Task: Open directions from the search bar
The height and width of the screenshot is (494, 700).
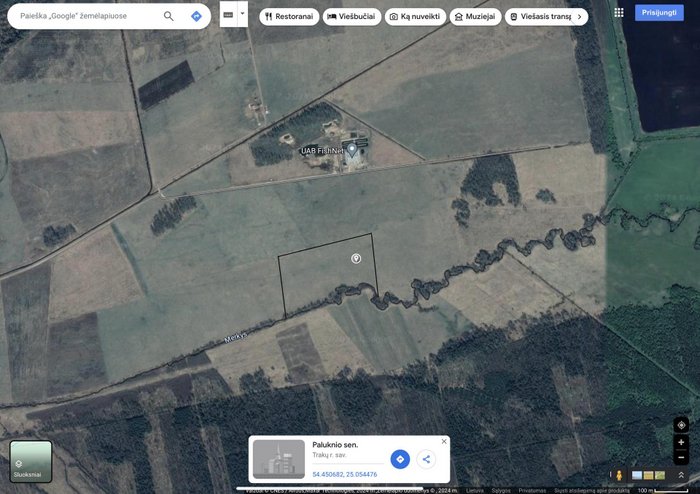Action: (x=196, y=16)
